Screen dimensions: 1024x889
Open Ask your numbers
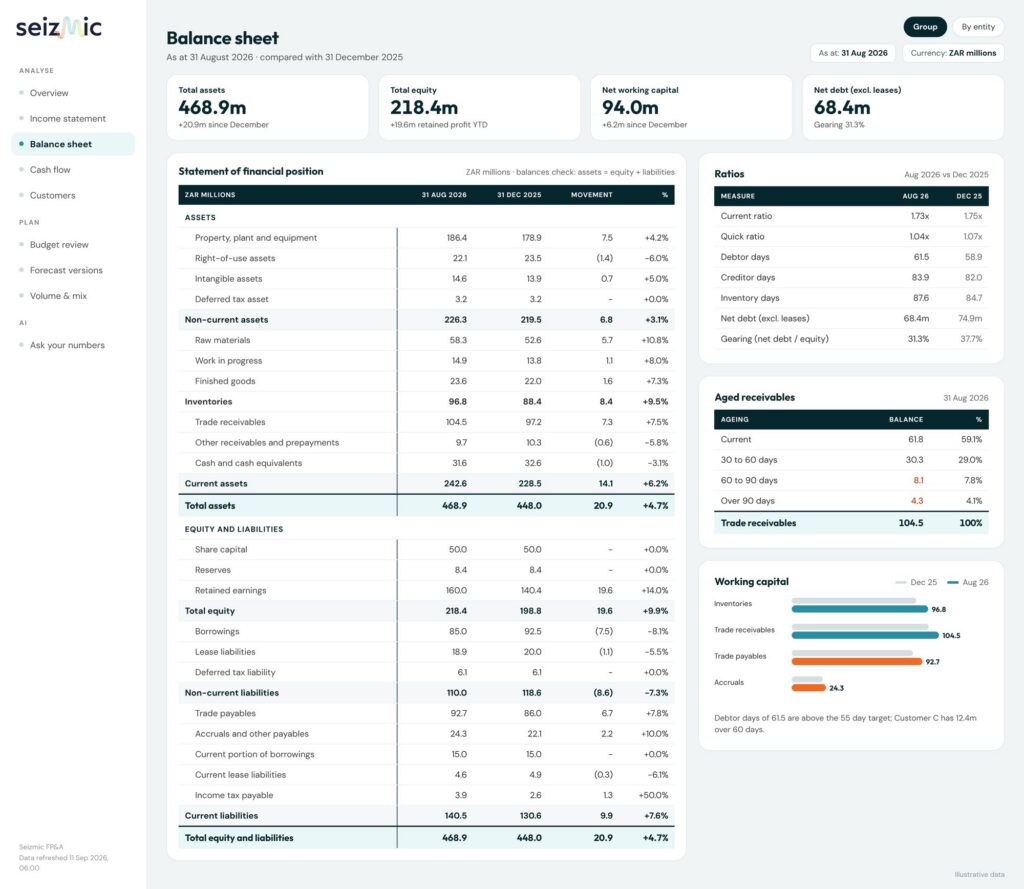(72, 345)
